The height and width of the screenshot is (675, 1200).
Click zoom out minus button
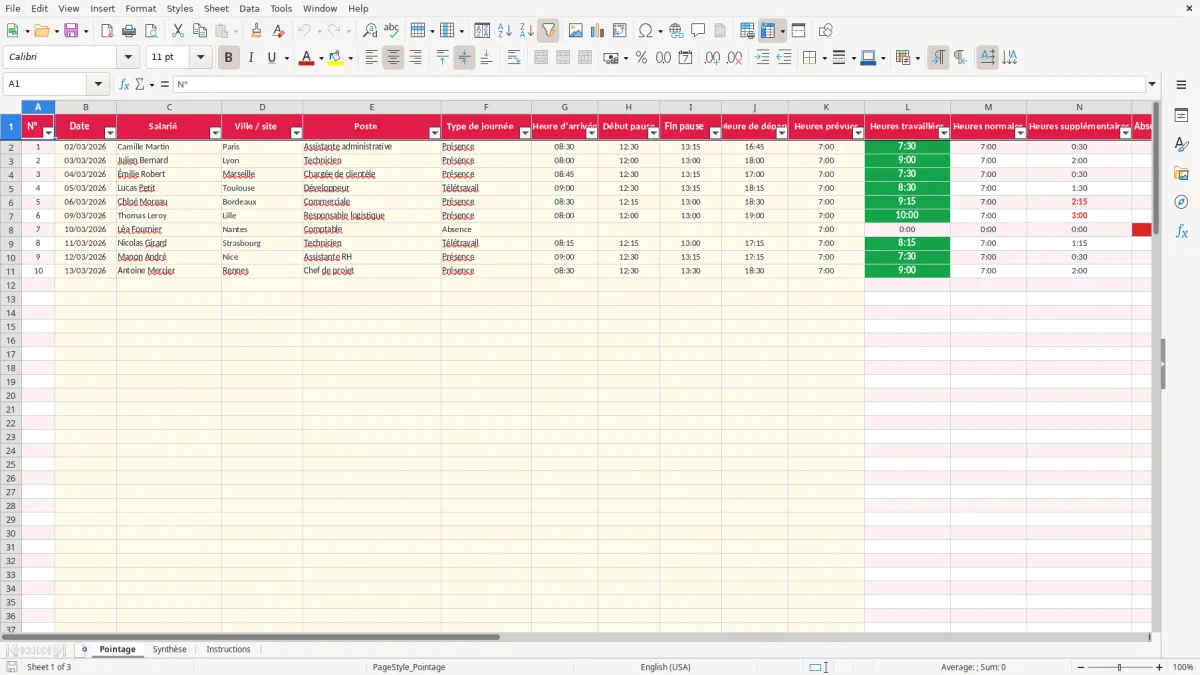click(x=1080, y=667)
